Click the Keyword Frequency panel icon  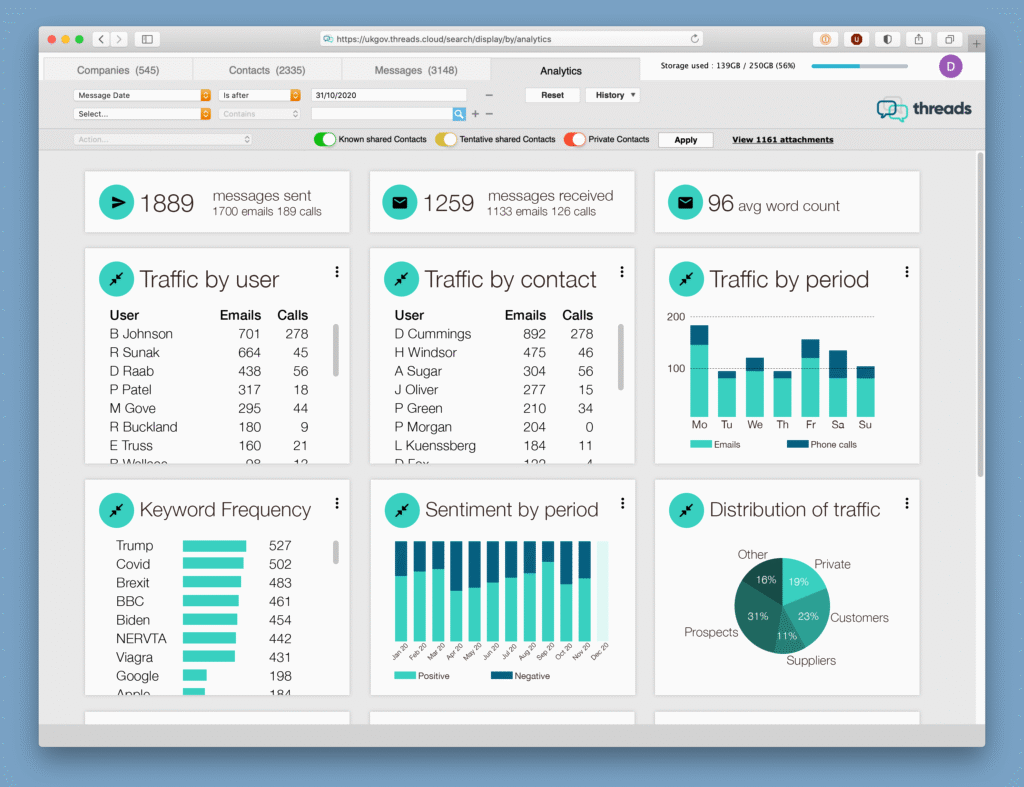[116, 510]
